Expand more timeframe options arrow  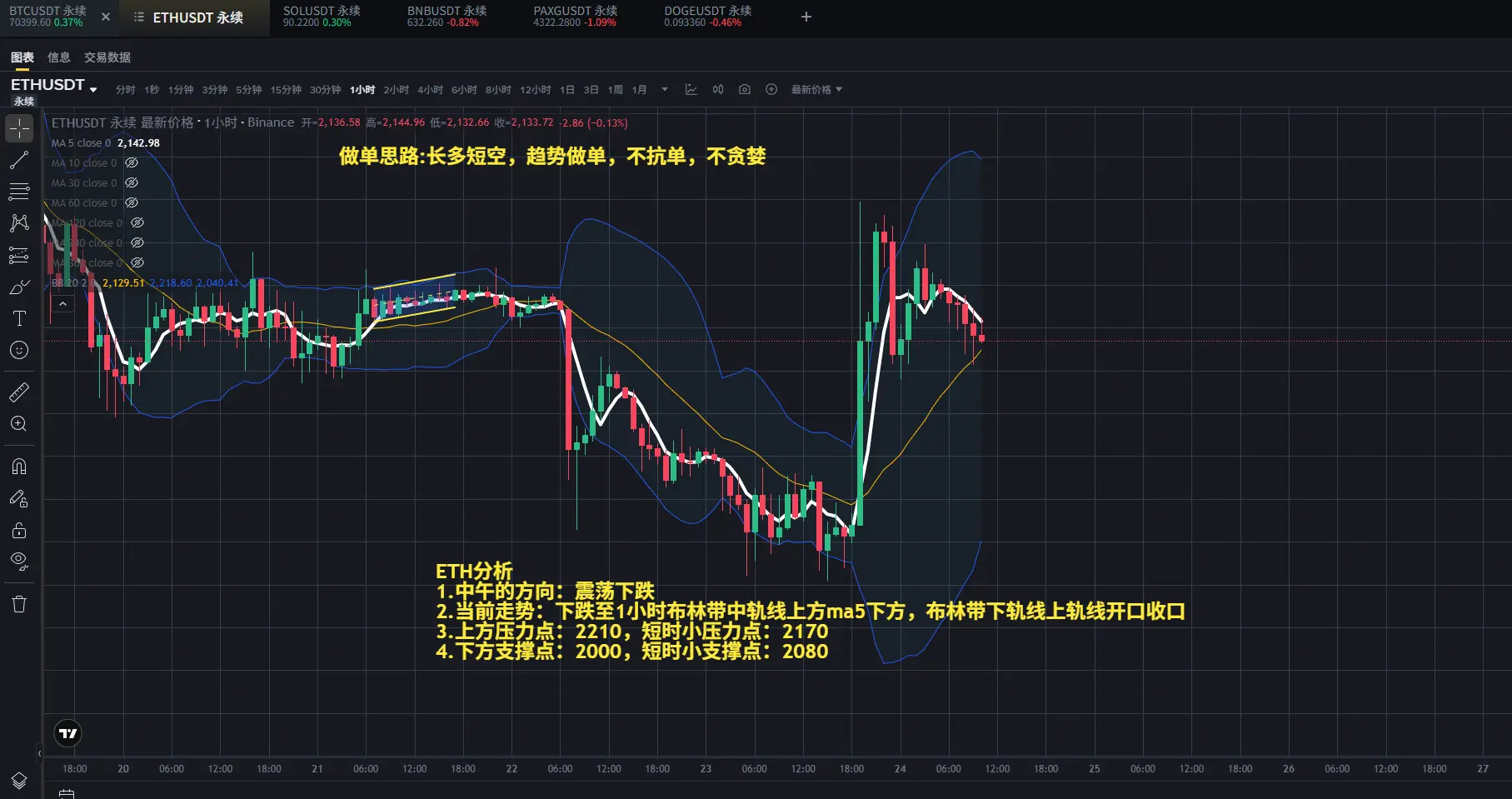(x=664, y=89)
